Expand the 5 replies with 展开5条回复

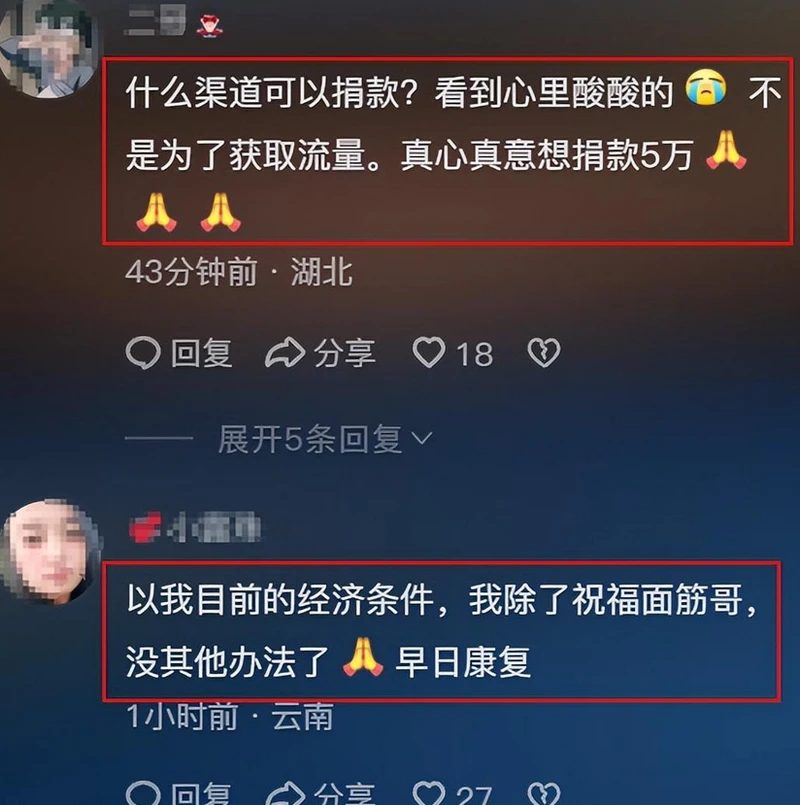tap(310, 439)
